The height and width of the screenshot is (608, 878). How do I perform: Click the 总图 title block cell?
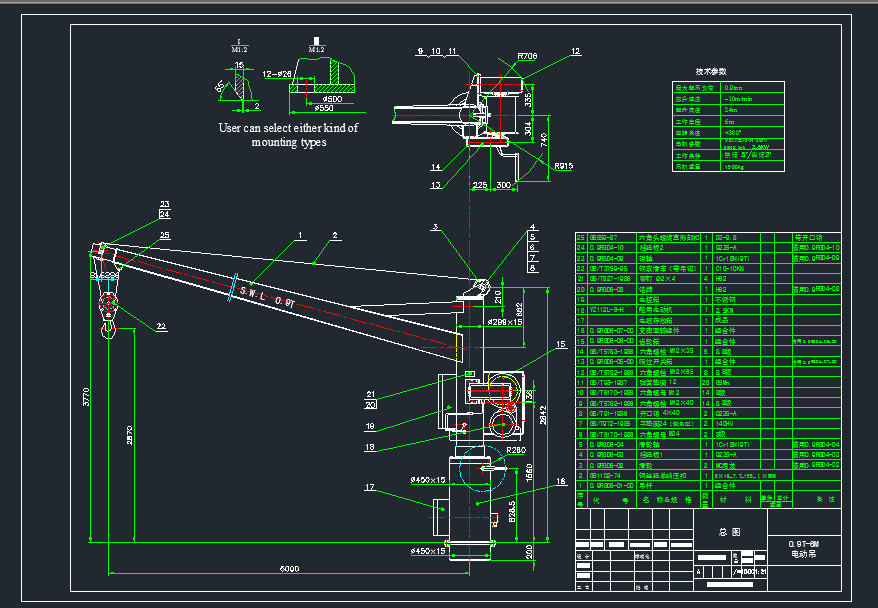730,532
